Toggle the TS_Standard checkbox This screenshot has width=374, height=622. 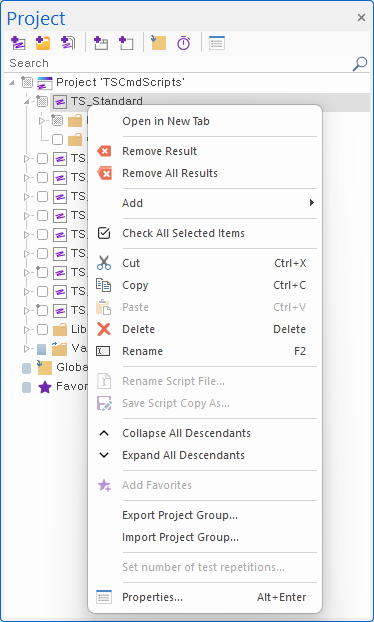point(42,101)
